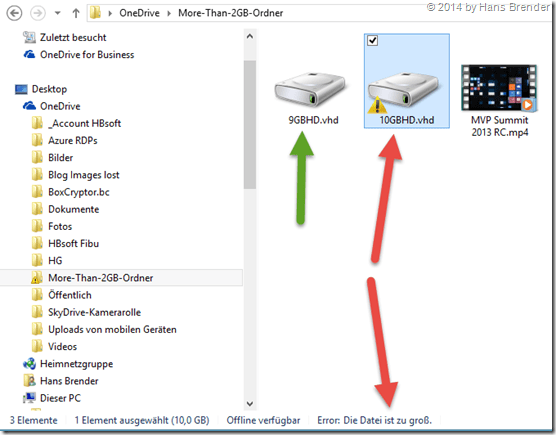Click the 10GBHD.vhd drive icon with warning

pos(403,91)
